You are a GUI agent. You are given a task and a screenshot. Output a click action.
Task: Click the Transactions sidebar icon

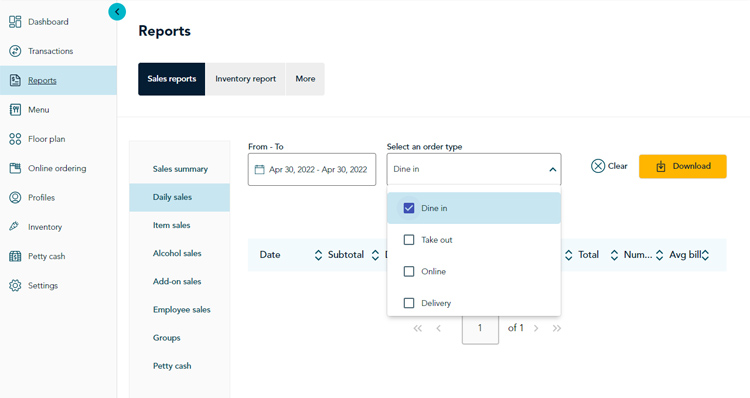[x=15, y=51]
